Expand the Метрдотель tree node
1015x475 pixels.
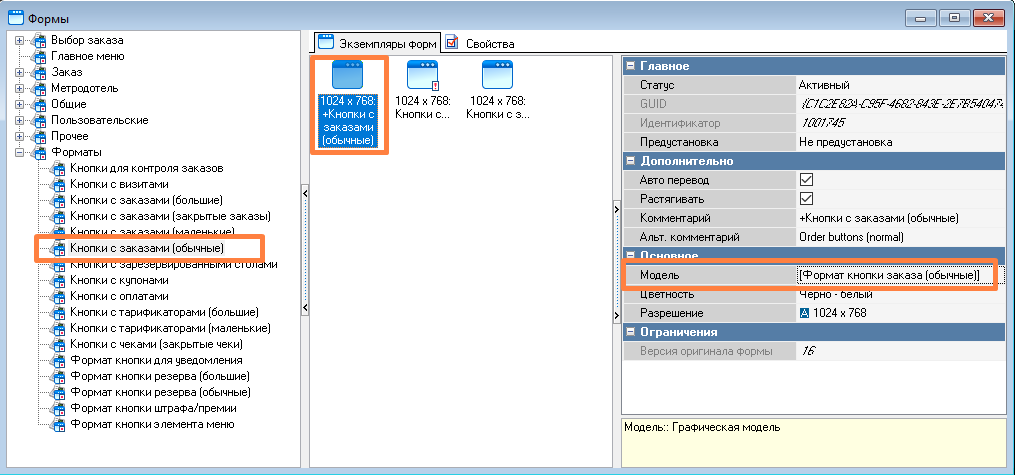point(21,88)
